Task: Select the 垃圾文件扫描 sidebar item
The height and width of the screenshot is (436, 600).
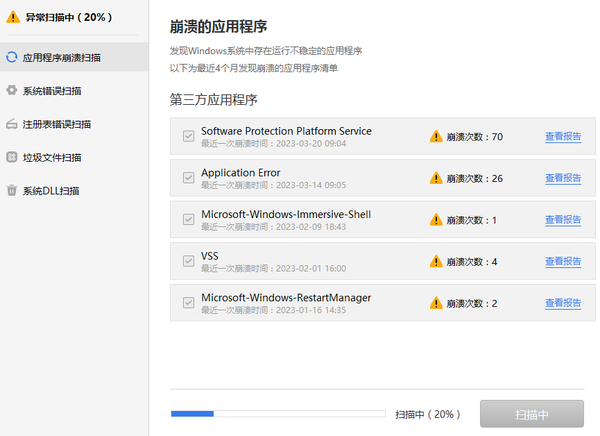Action: tap(52, 157)
